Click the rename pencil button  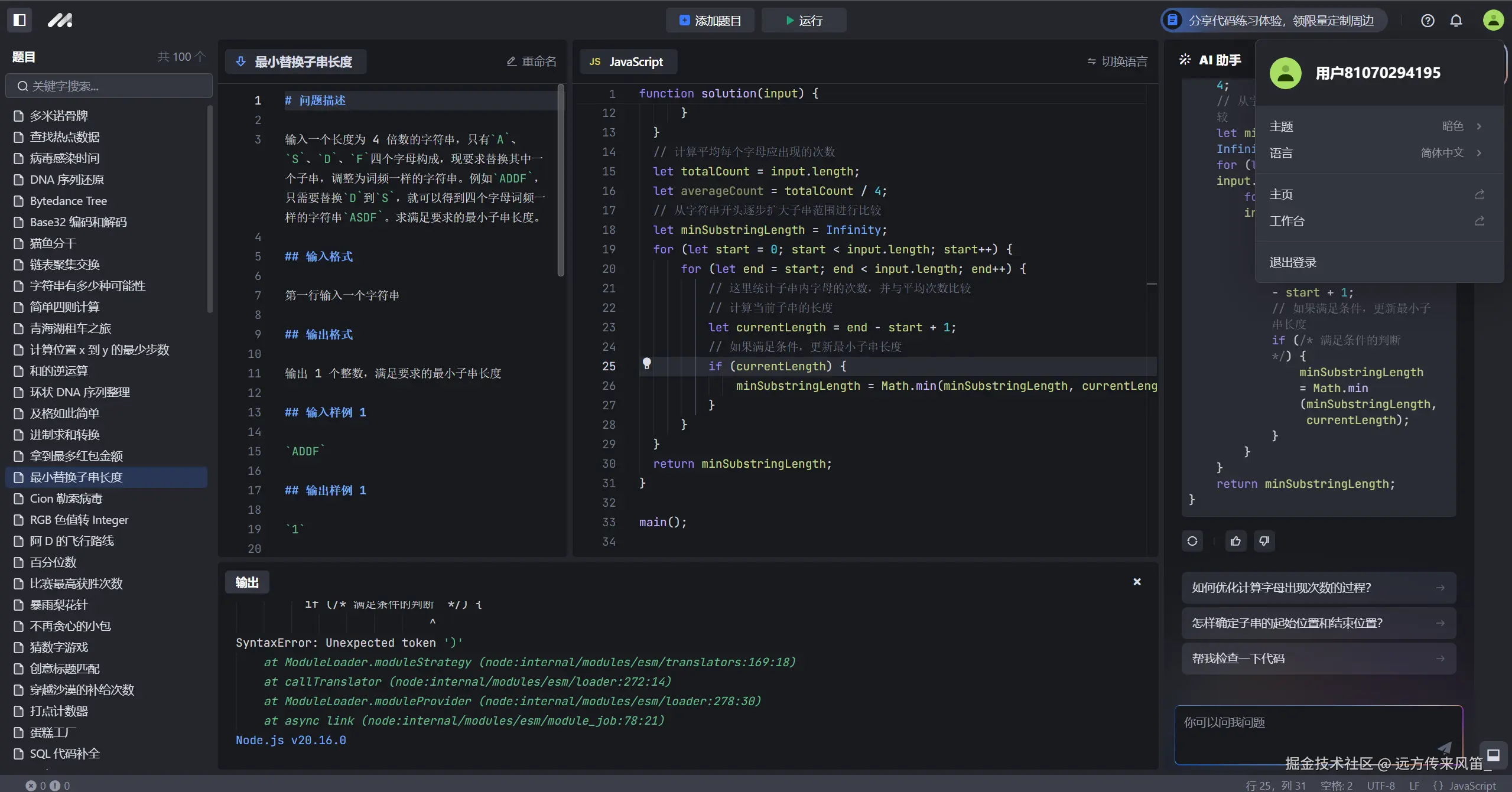point(531,61)
